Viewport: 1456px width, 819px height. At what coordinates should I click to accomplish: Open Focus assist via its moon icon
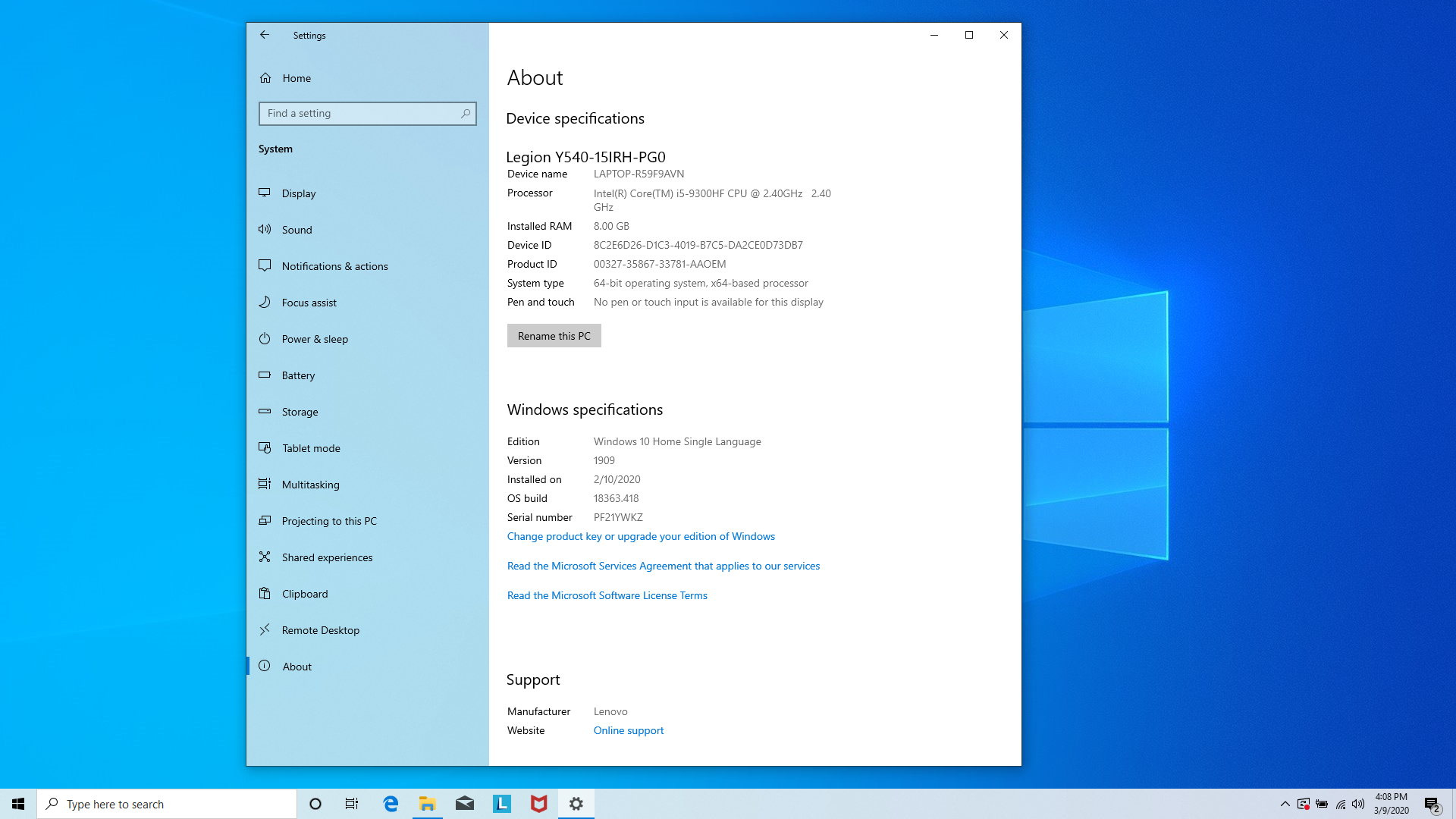[265, 302]
